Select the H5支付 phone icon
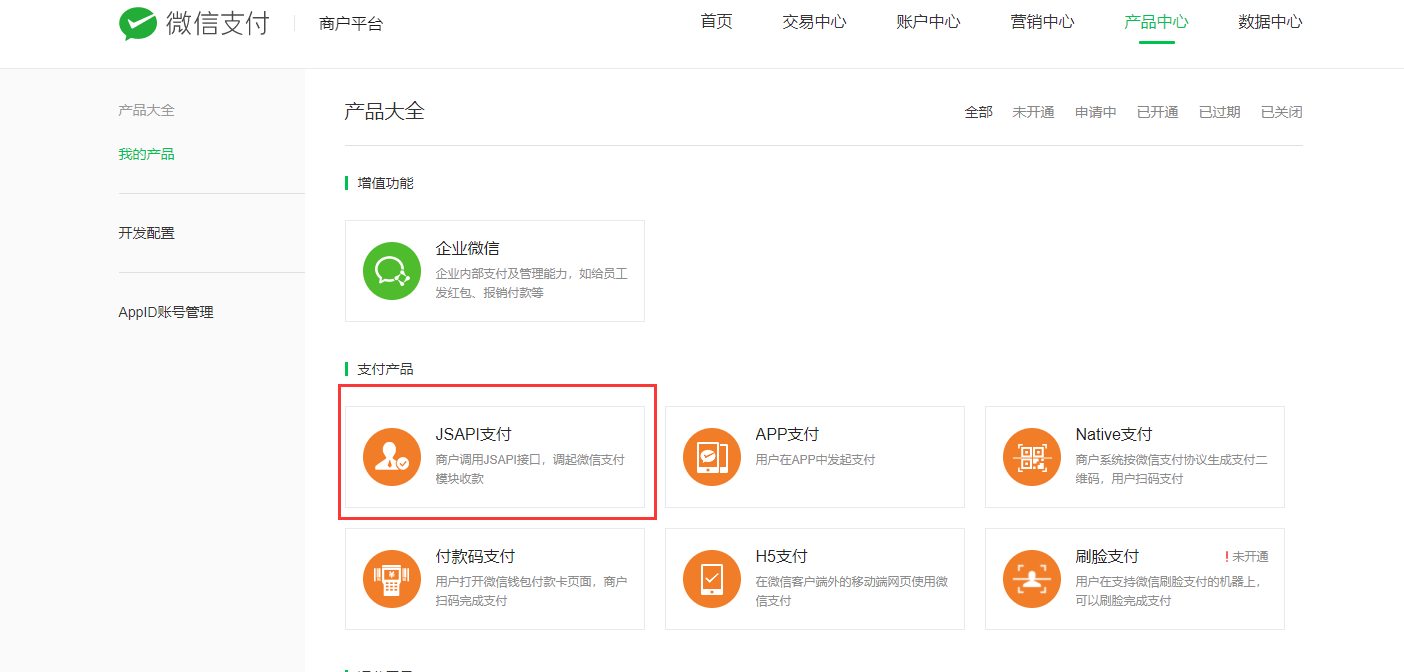The image size is (1404, 672). point(712,579)
